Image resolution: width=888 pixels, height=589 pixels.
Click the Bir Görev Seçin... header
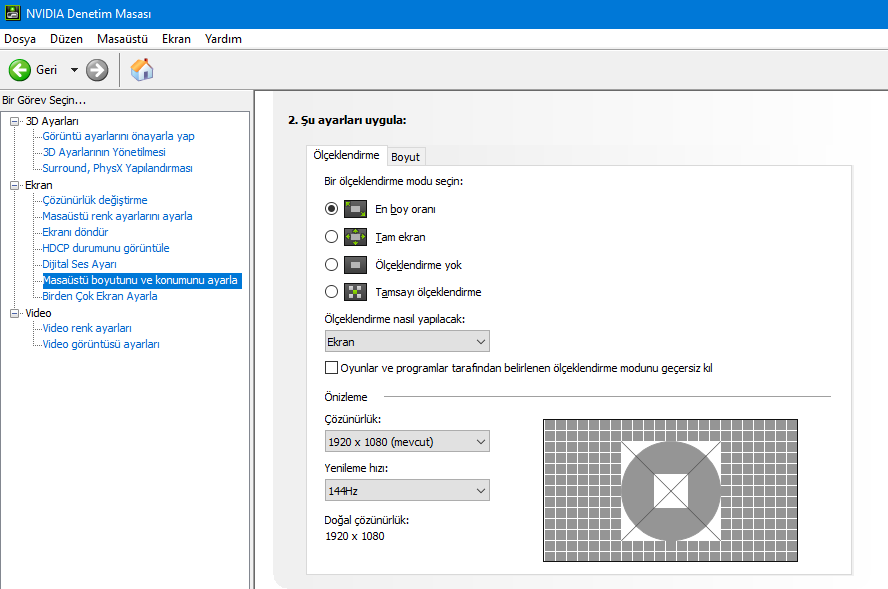[x=44, y=100]
